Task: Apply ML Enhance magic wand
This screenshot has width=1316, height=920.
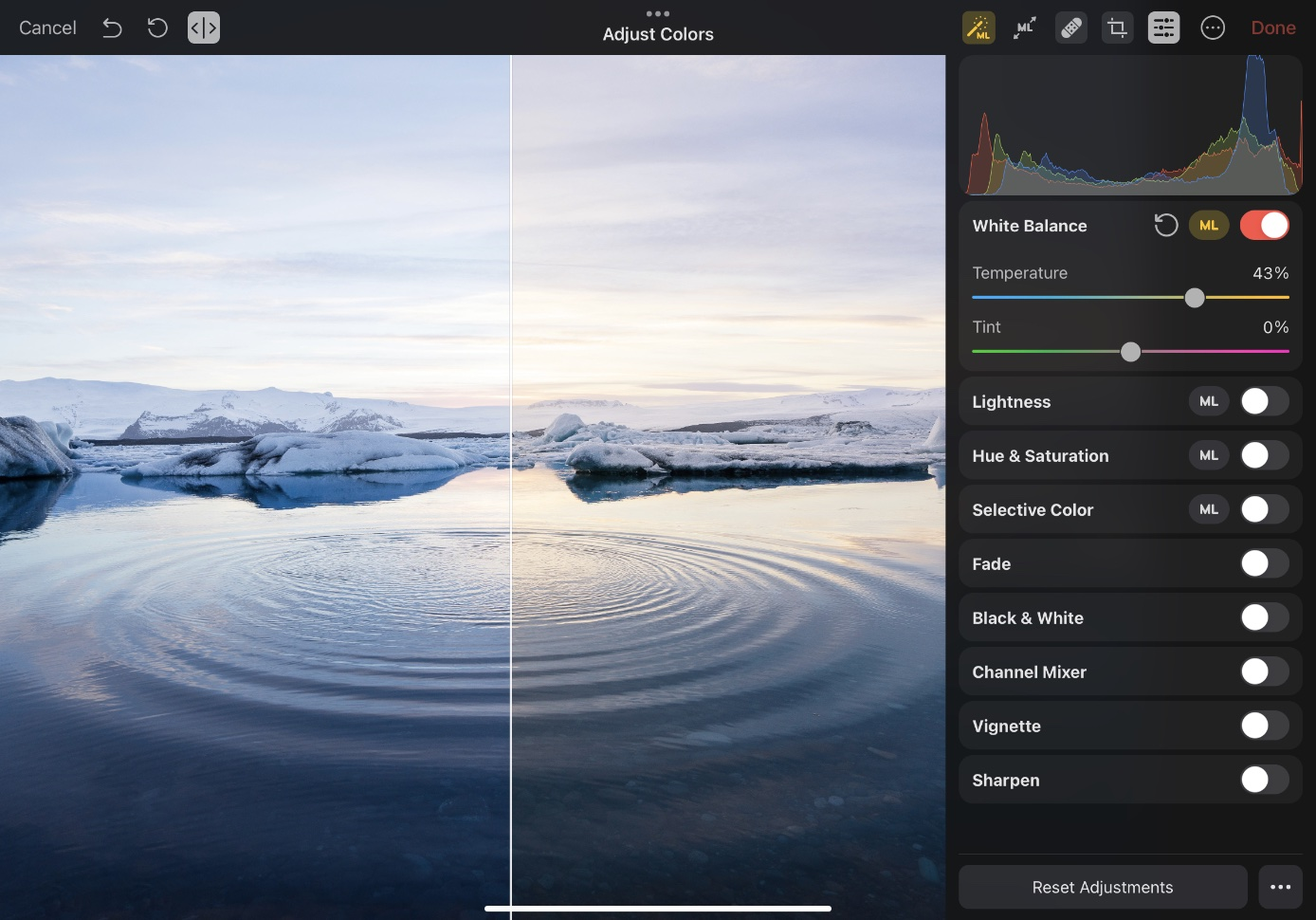Action: (x=978, y=28)
